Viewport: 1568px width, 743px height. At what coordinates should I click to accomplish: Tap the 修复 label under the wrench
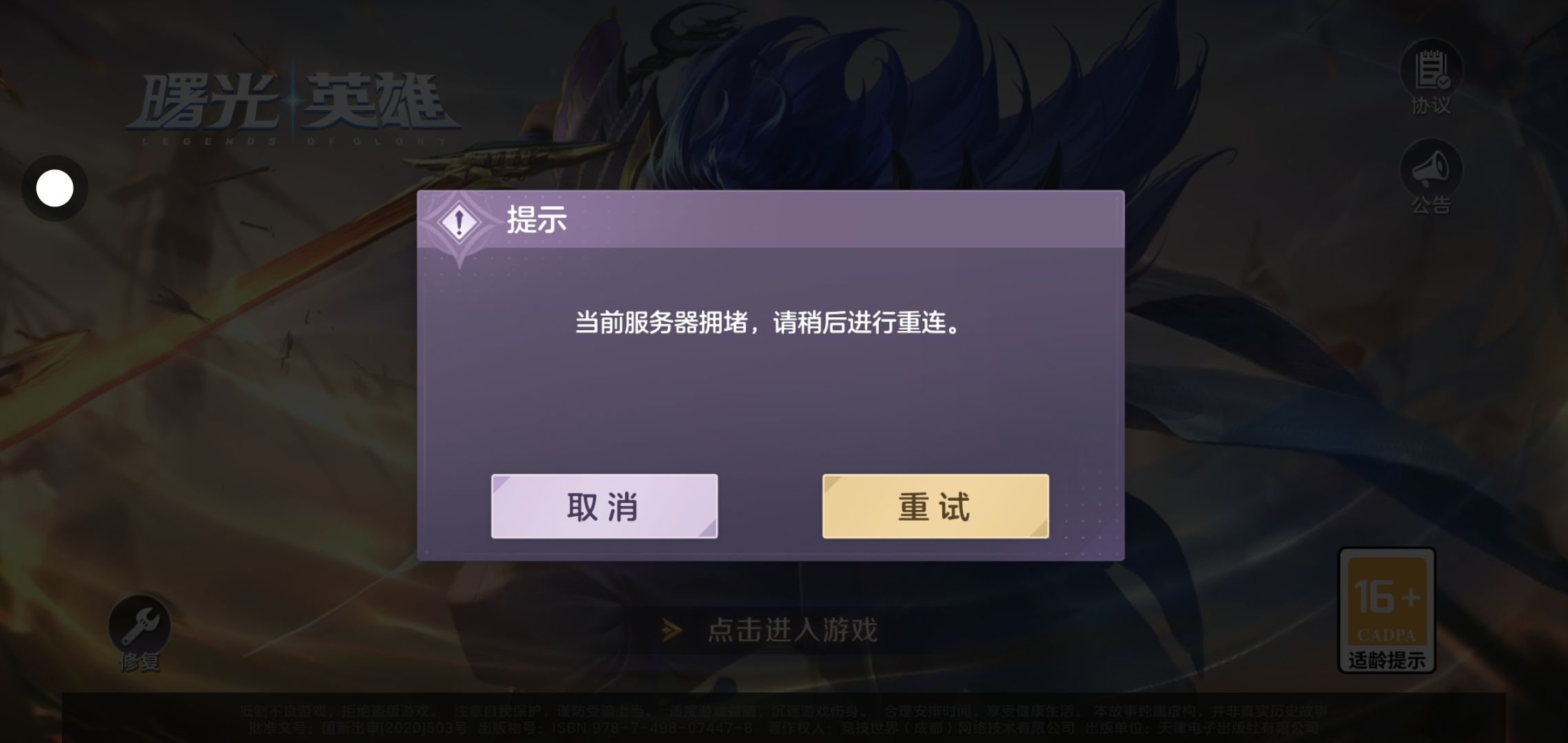tap(140, 662)
